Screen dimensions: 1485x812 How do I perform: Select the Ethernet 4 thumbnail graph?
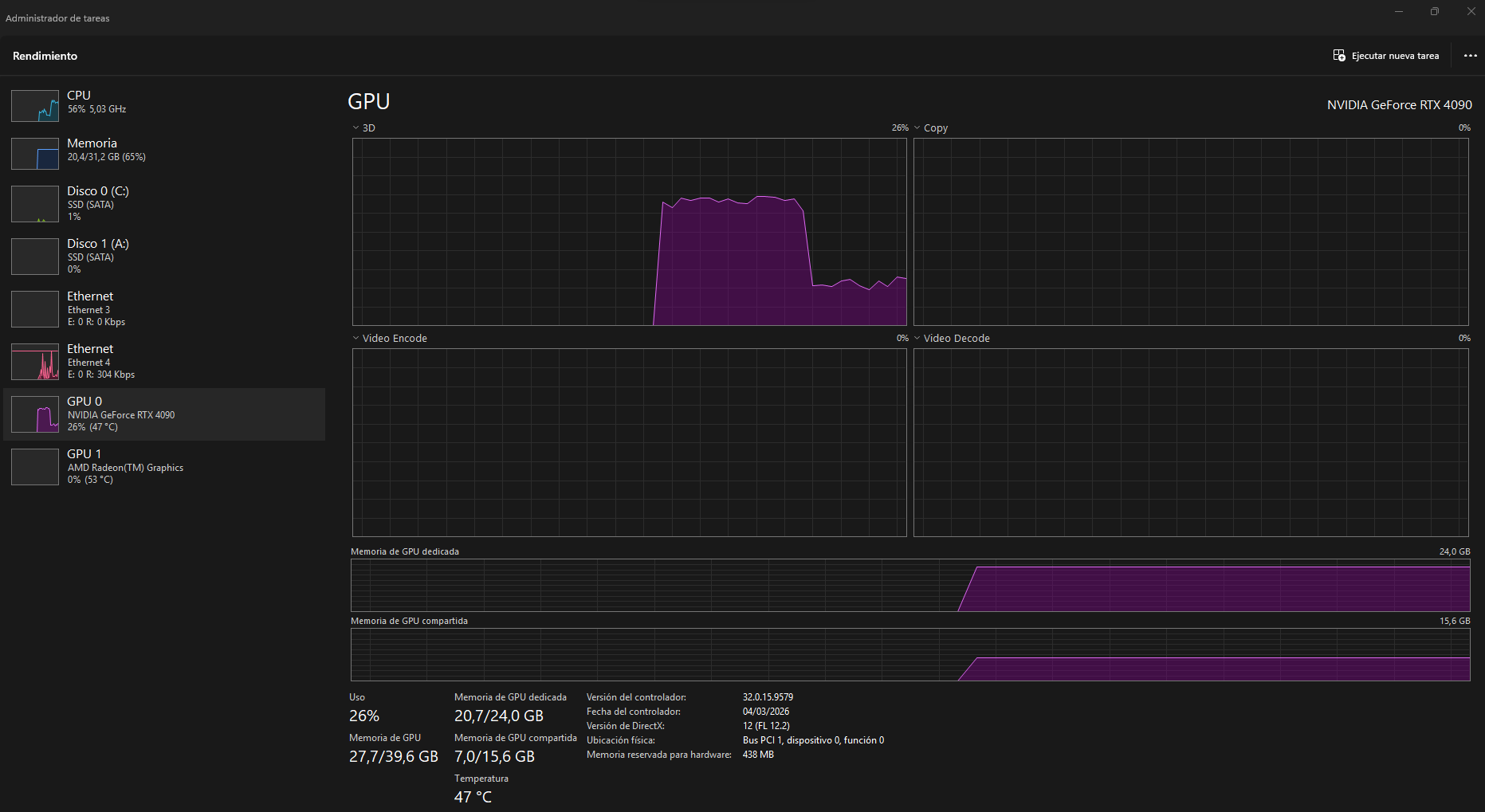[x=35, y=362]
